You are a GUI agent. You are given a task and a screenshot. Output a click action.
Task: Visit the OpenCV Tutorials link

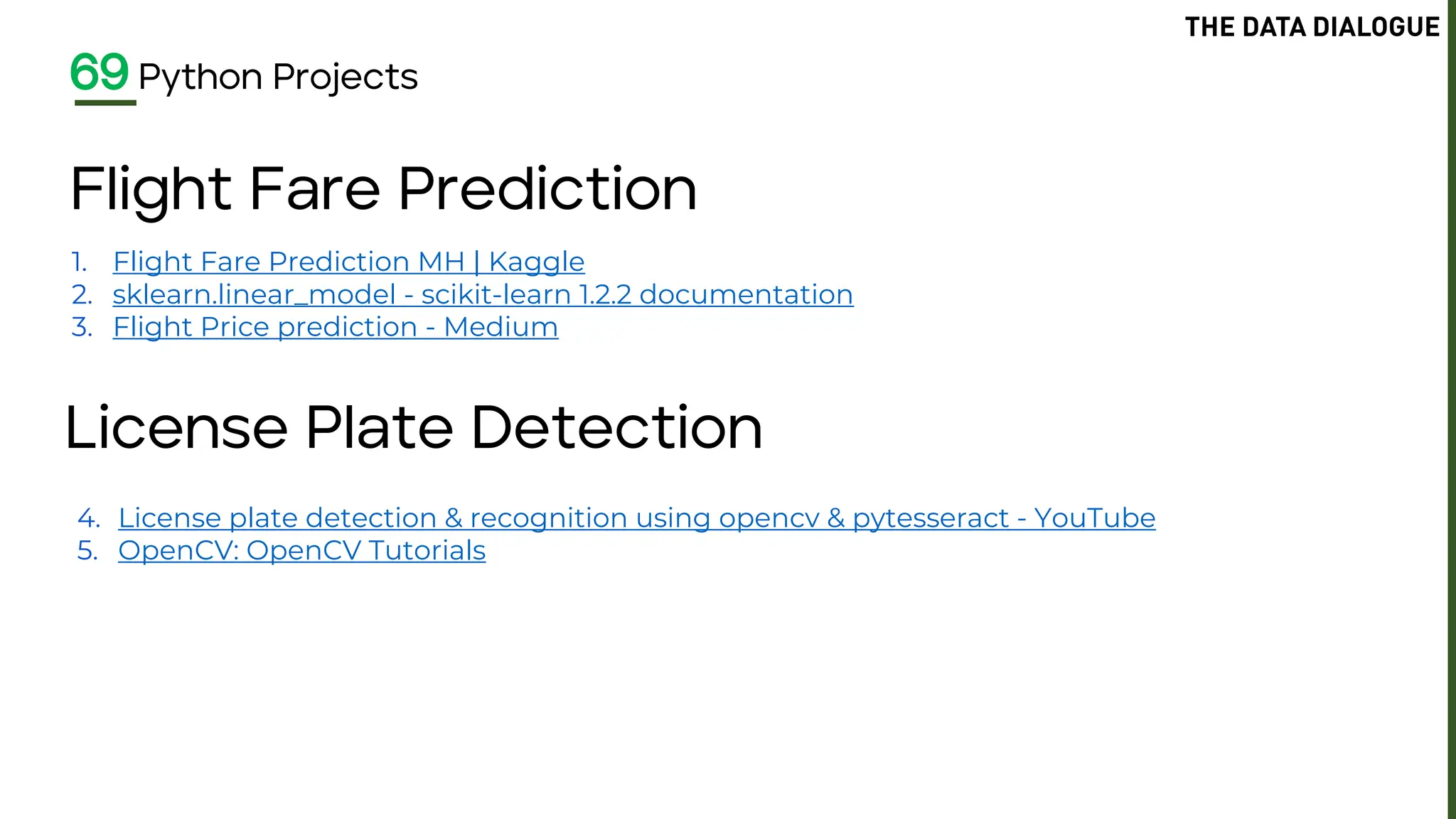[x=301, y=550]
